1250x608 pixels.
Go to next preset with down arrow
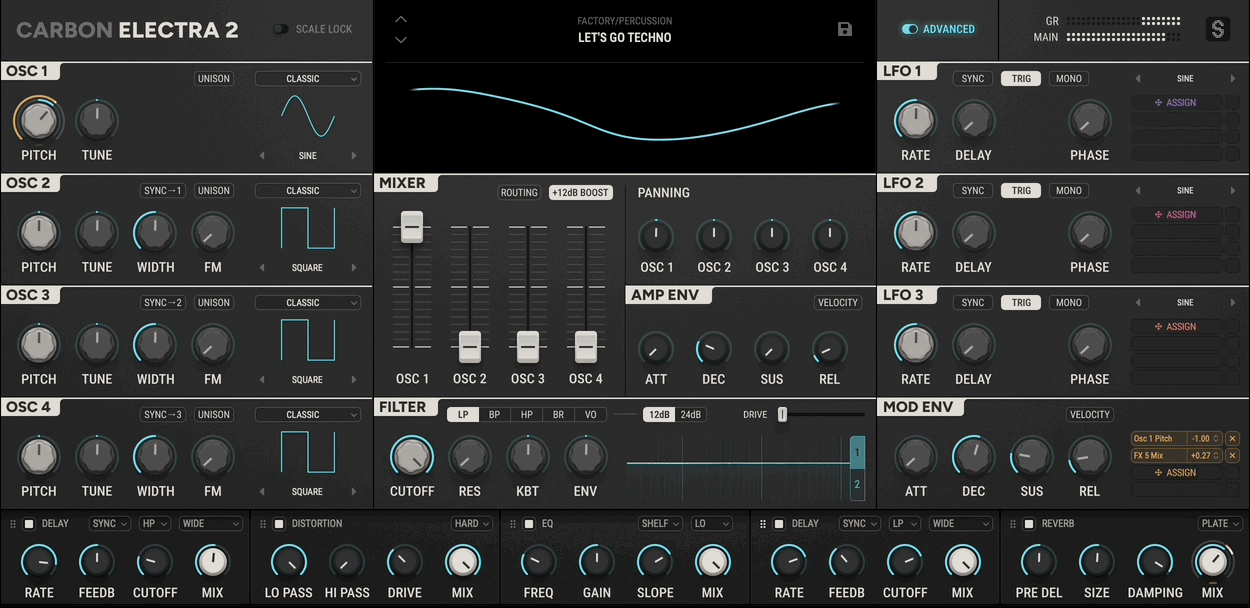pyautogui.click(x=401, y=40)
